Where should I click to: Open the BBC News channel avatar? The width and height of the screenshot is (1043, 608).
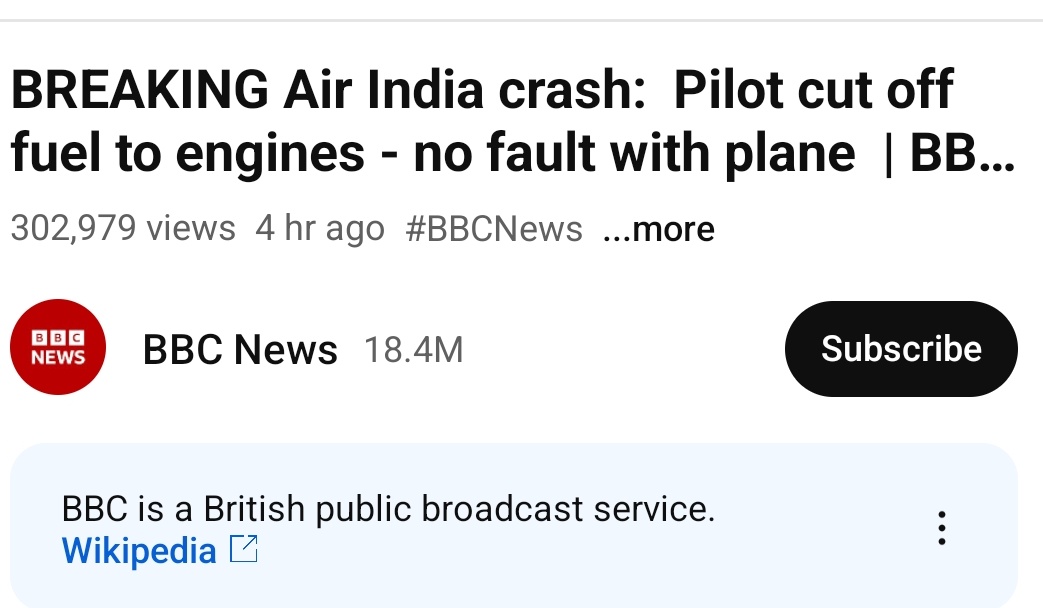coord(58,347)
